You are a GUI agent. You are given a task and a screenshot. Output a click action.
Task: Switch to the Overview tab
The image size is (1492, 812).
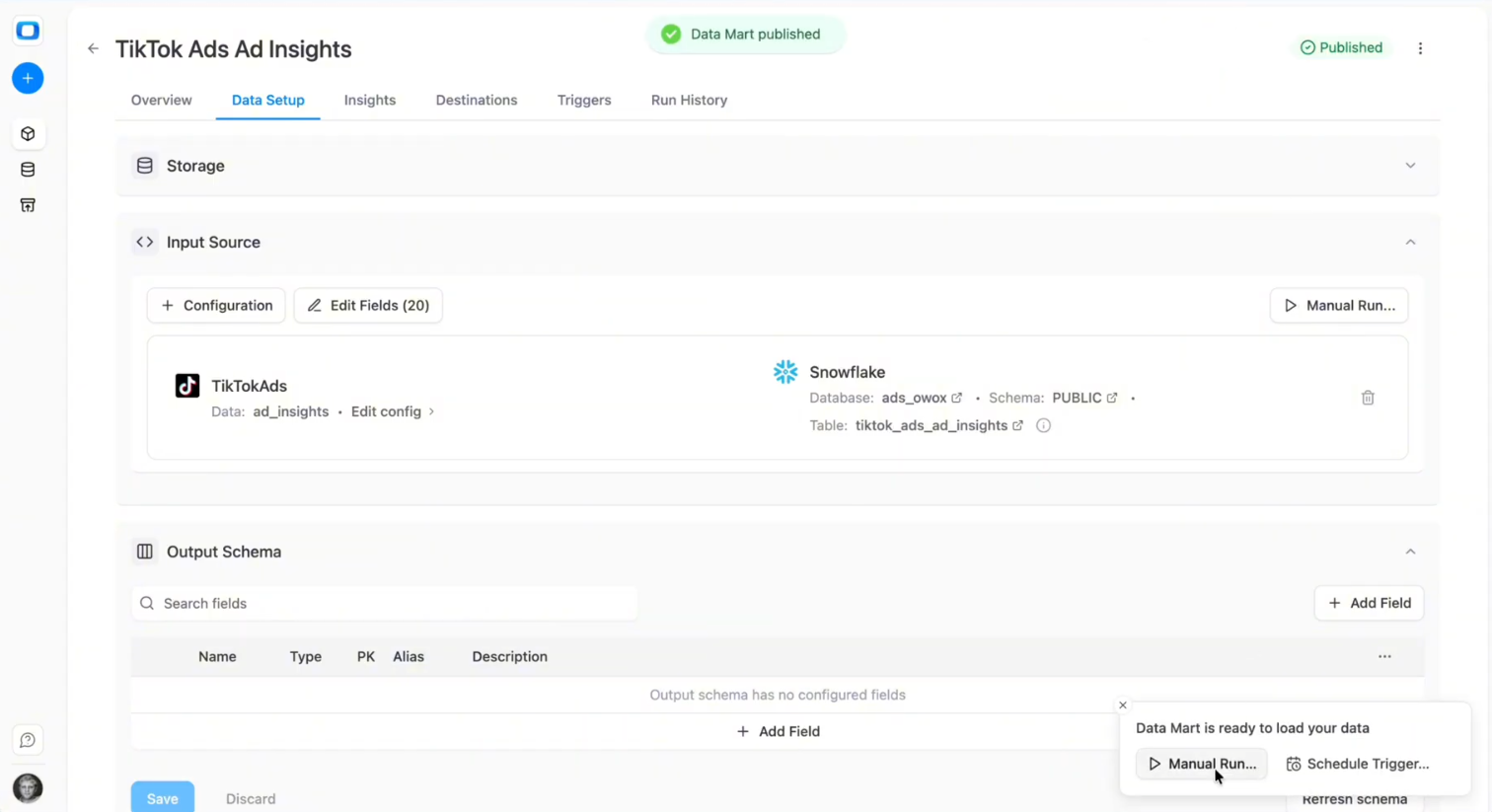point(161,100)
